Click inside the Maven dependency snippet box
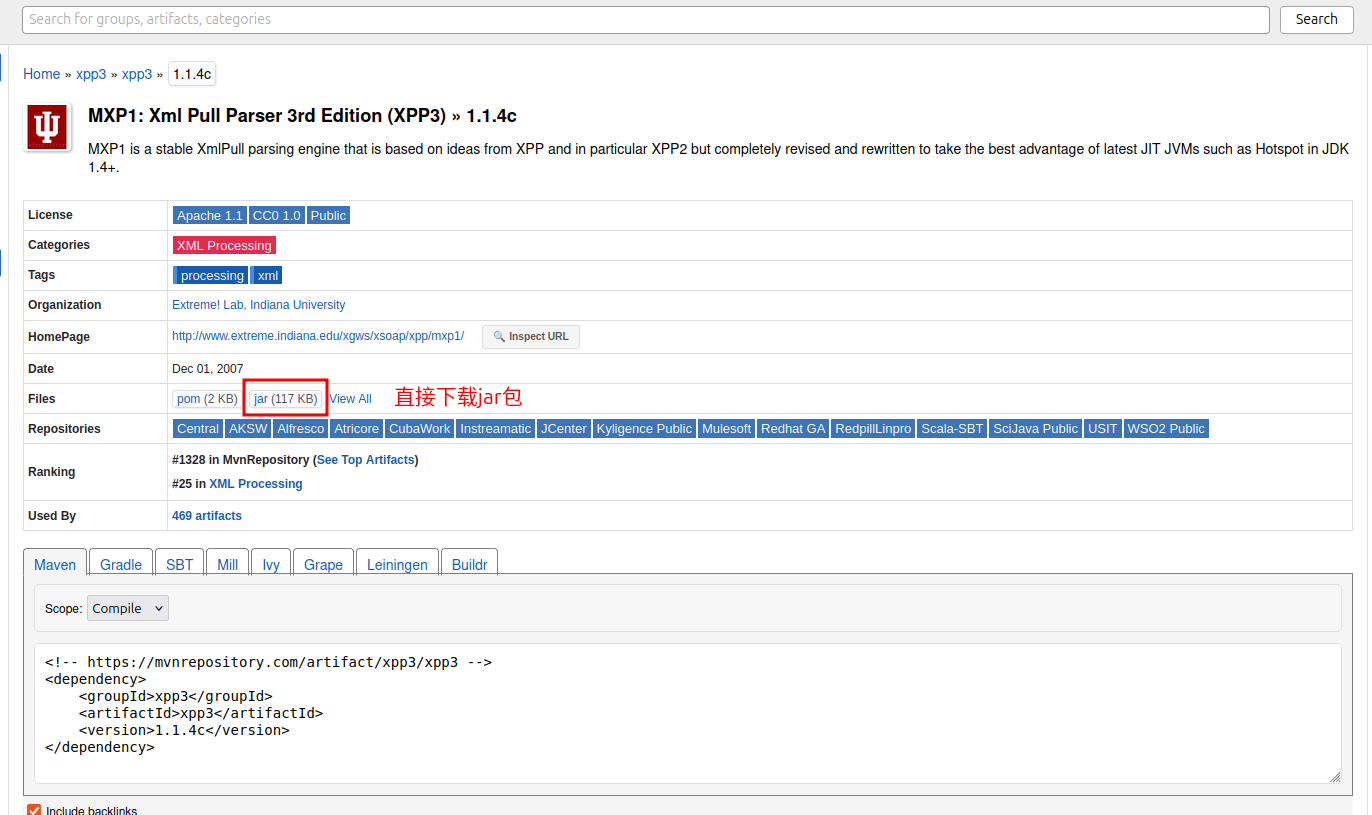Screen dimensions: 1372x815 click(x=687, y=713)
